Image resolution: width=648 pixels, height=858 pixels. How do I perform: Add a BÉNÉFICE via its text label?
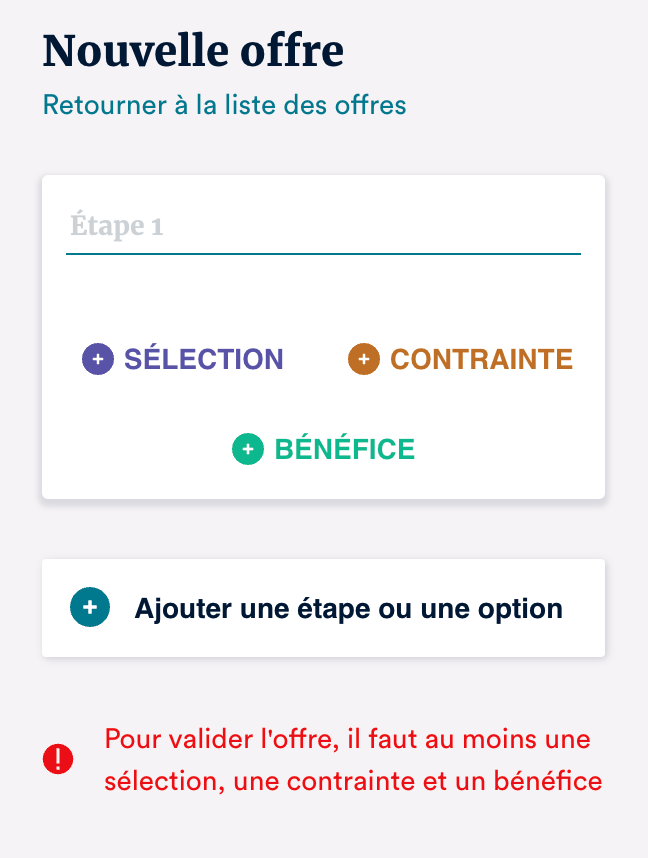[x=344, y=450]
